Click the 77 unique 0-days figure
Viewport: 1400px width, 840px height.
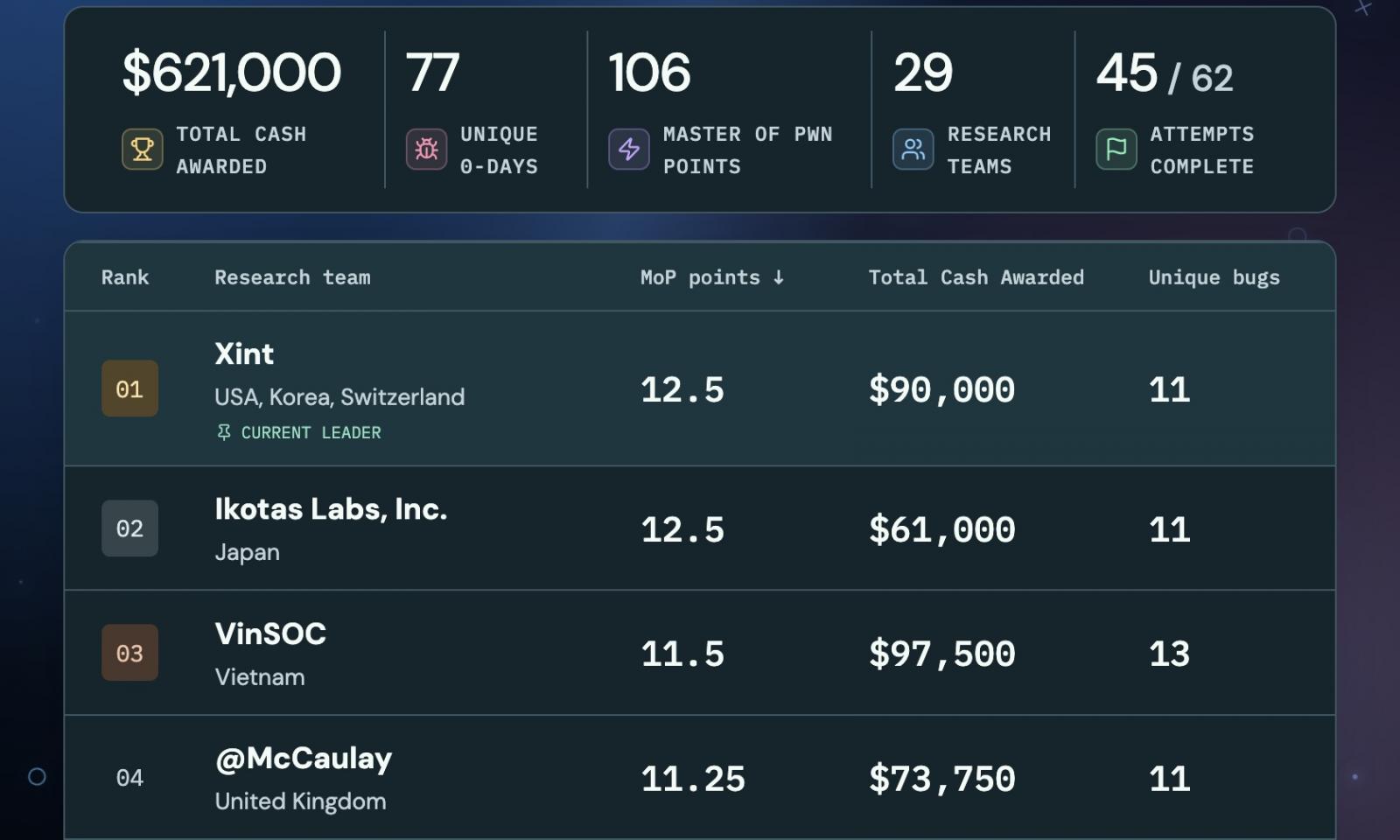pos(432,72)
